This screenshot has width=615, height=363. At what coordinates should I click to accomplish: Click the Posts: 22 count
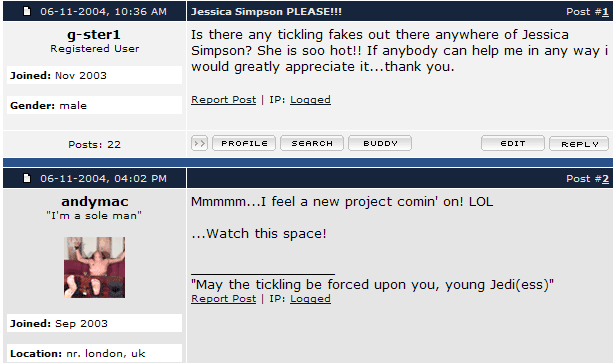point(95,145)
